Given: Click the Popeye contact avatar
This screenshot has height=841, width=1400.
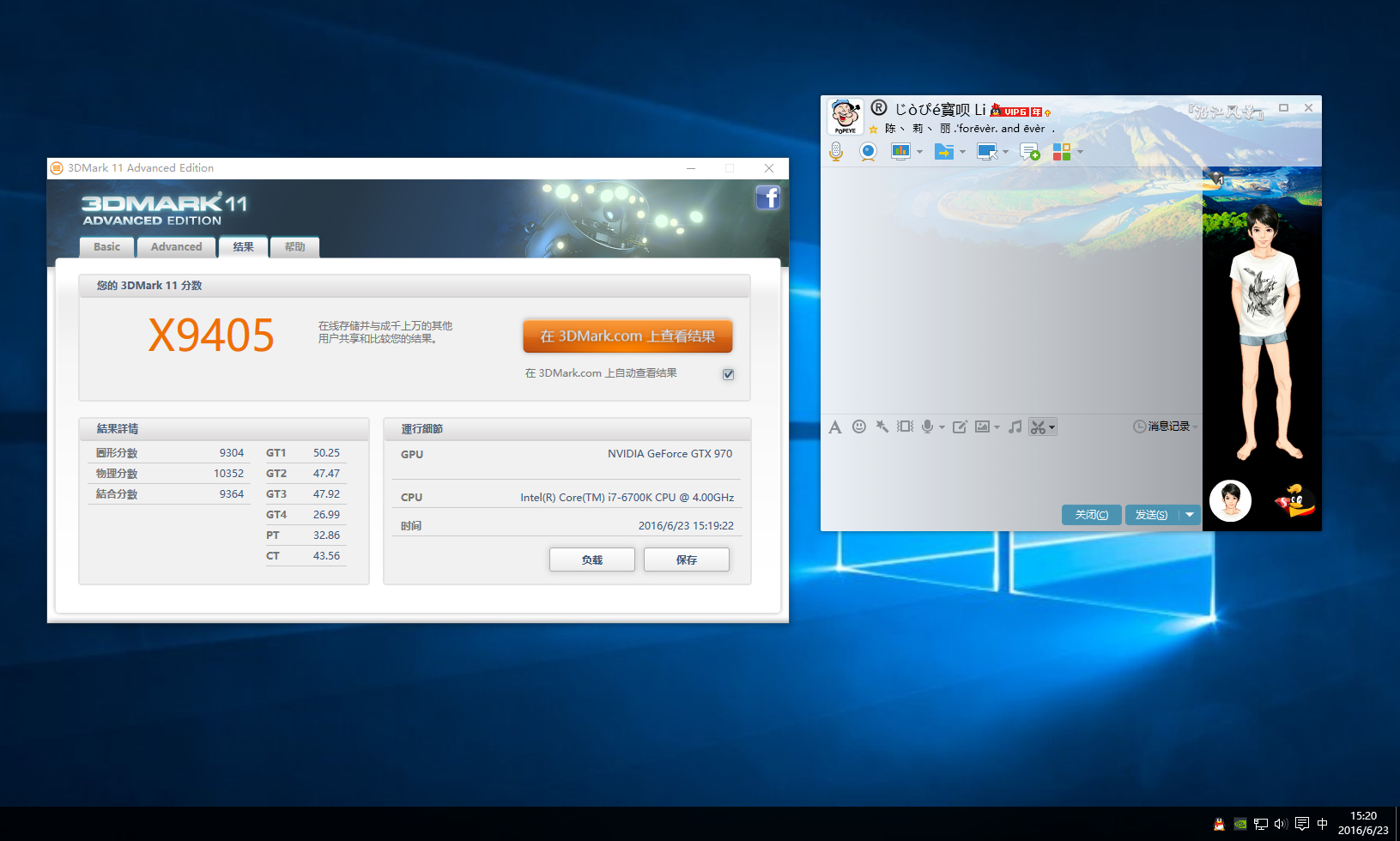Looking at the screenshot, I should point(845,116).
